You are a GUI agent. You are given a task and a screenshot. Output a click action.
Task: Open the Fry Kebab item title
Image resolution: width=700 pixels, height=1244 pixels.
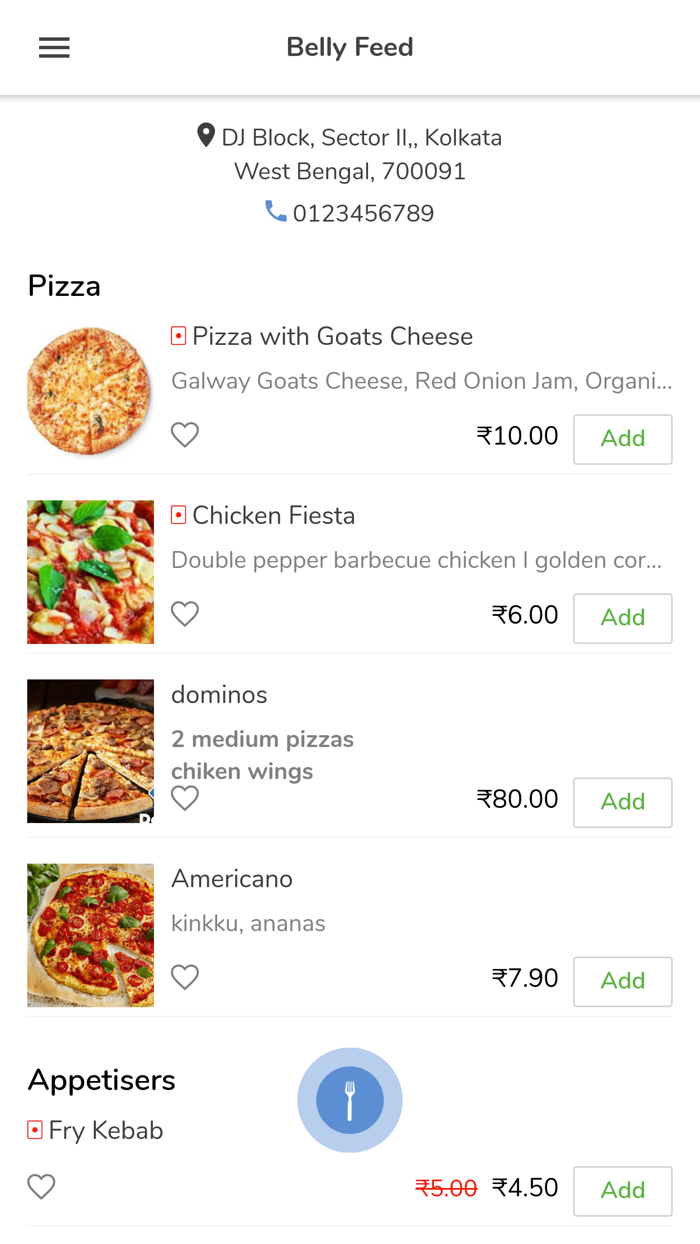[x=105, y=1130]
